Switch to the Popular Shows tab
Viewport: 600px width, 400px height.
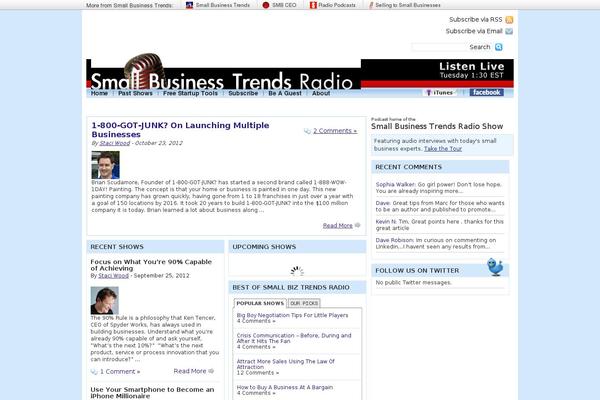click(x=260, y=303)
